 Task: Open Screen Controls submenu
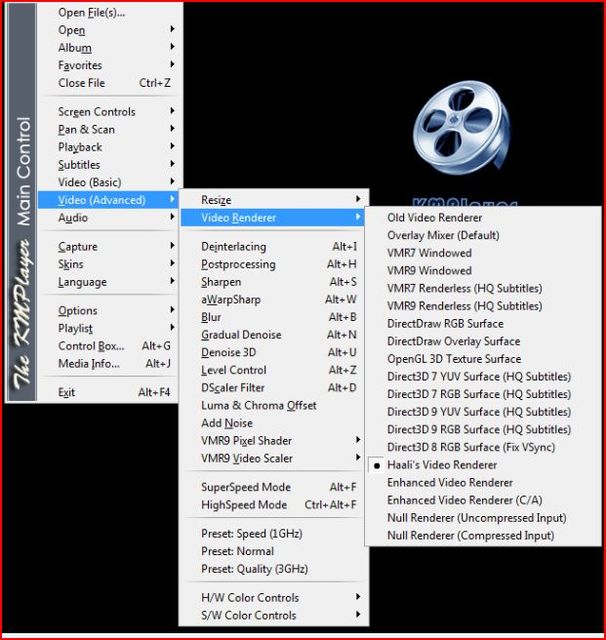coord(109,112)
